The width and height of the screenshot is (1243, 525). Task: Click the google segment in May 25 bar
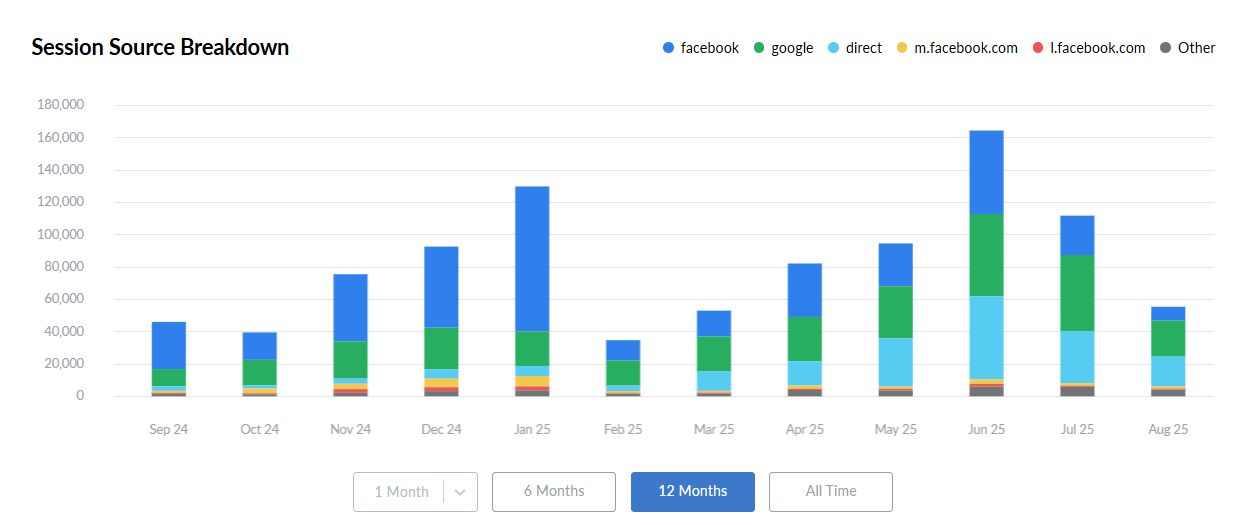895,312
